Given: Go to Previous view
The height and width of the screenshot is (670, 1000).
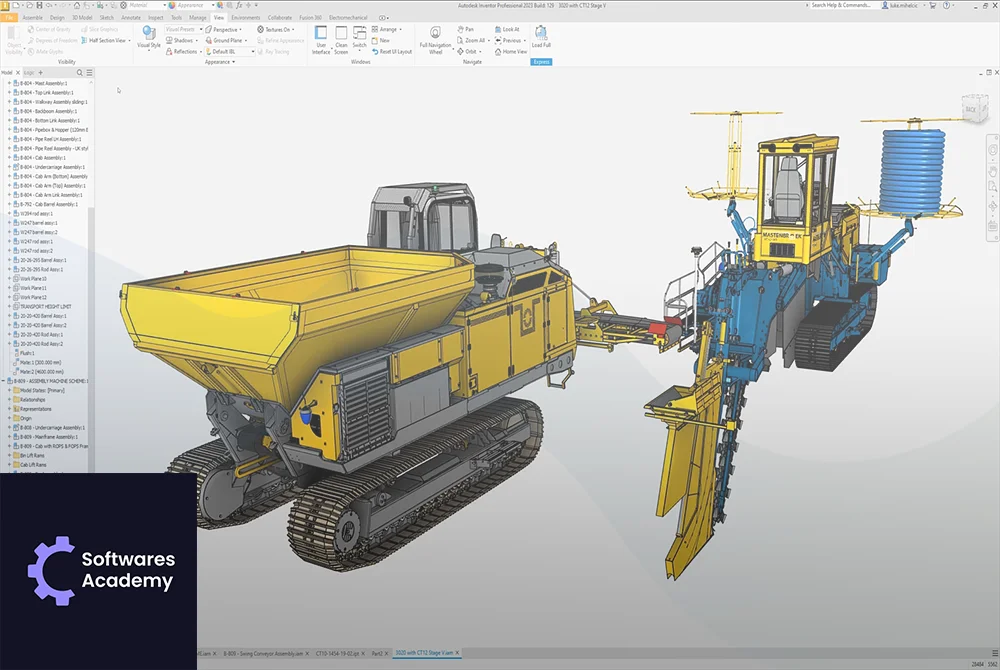Looking at the screenshot, I should (x=508, y=40).
